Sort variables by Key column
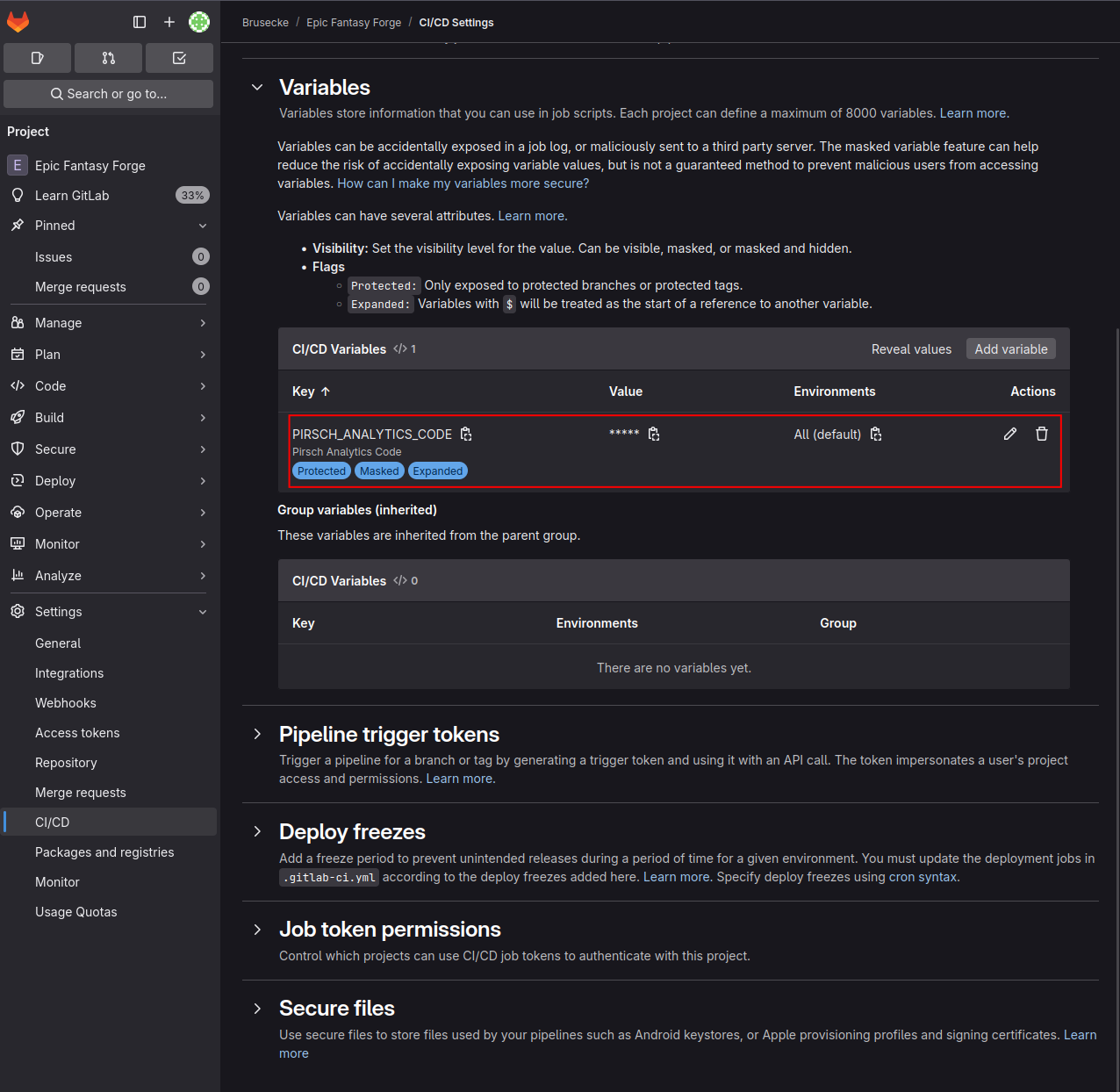The image size is (1120, 1092). click(x=312, y=392)
